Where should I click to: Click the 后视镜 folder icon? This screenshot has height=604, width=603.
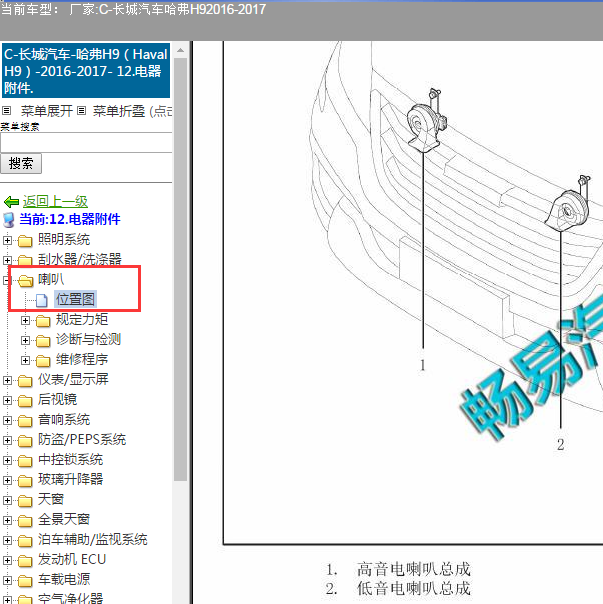point(25,401)
